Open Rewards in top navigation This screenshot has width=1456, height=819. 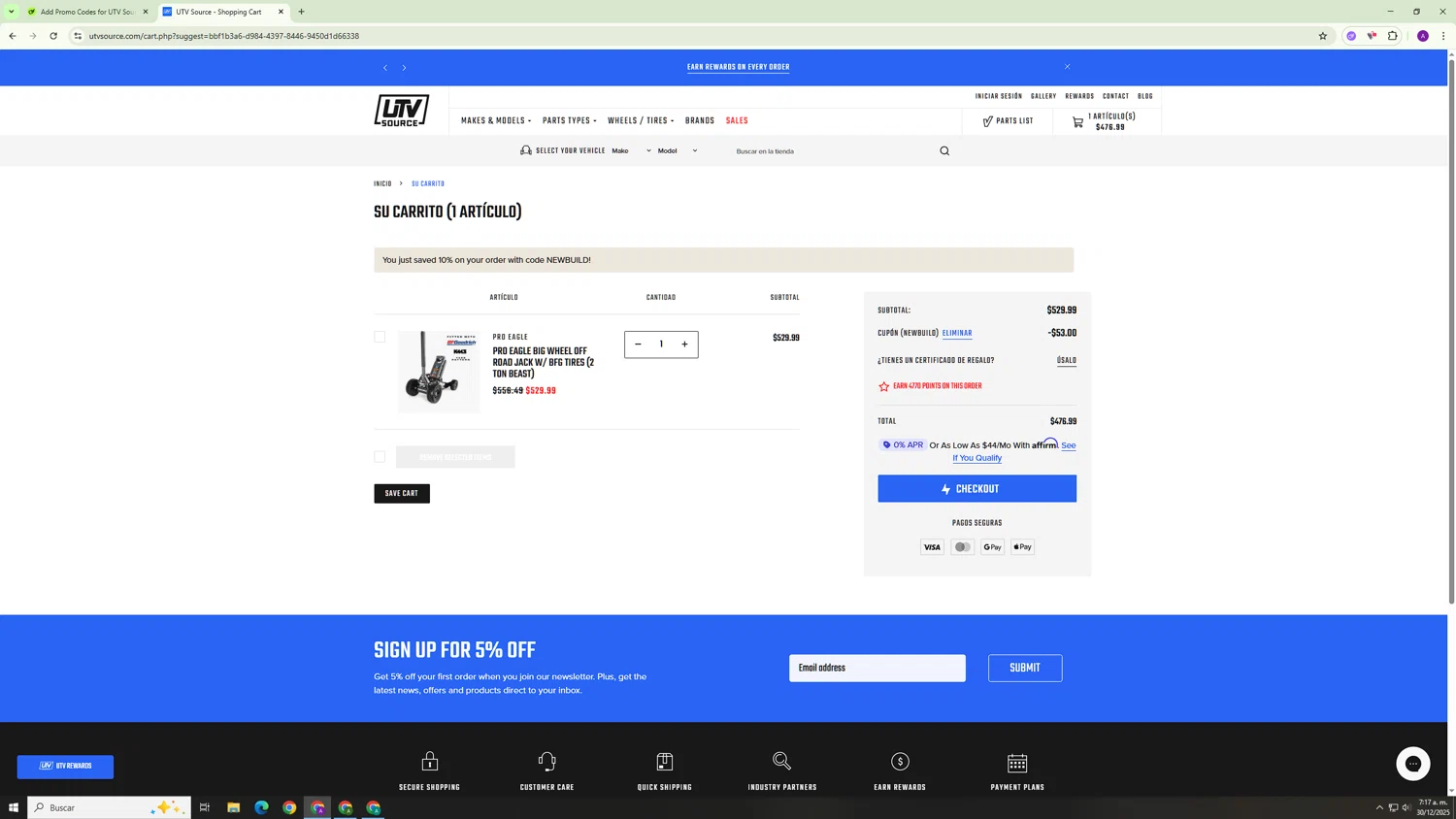coord(1079,97)
